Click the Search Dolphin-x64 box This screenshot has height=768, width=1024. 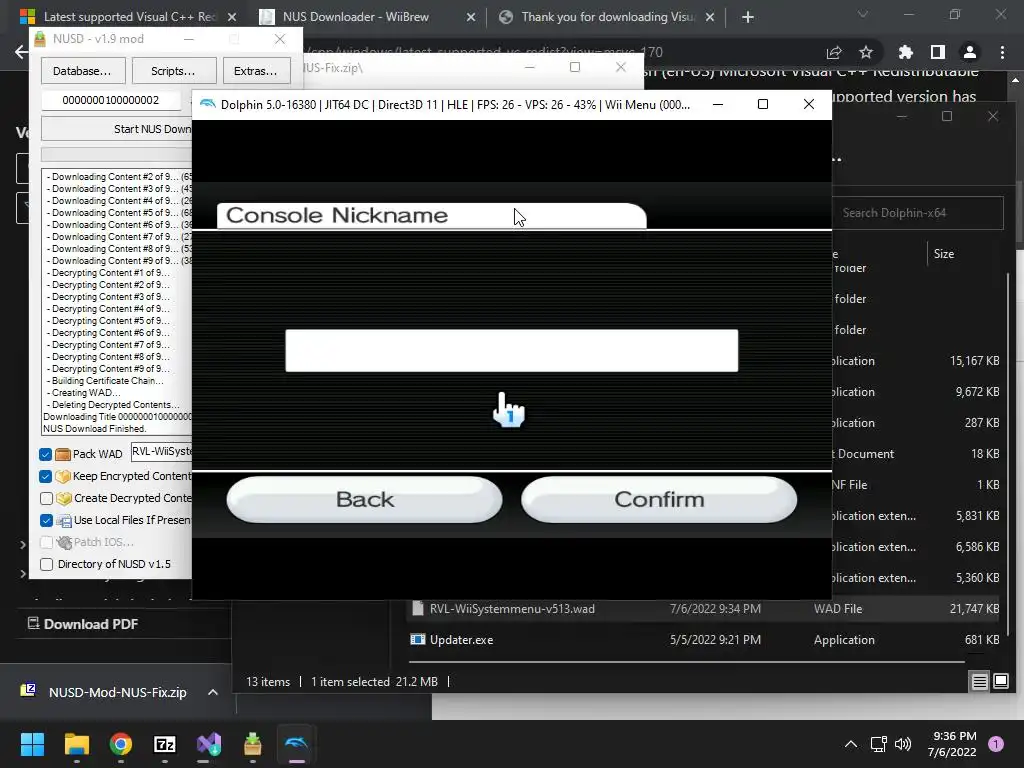(918, 213)
